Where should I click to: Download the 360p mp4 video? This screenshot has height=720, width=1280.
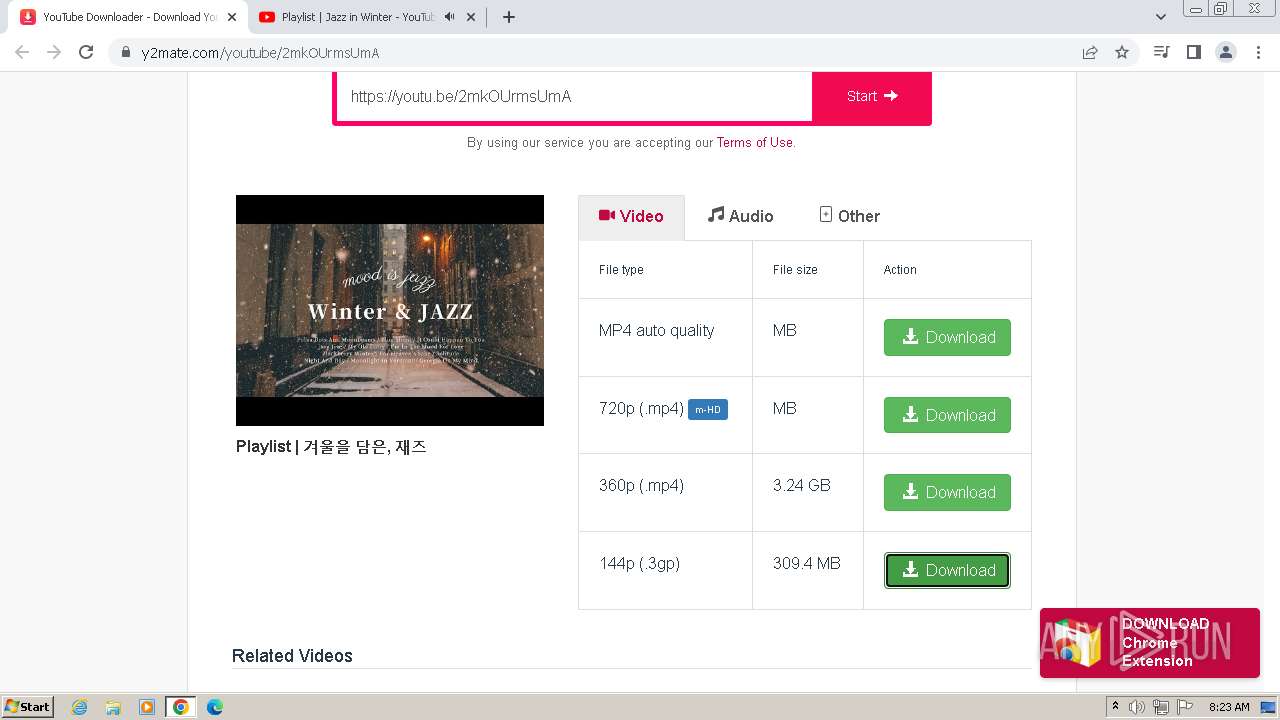pyautogui.click(x=947, y=492)
